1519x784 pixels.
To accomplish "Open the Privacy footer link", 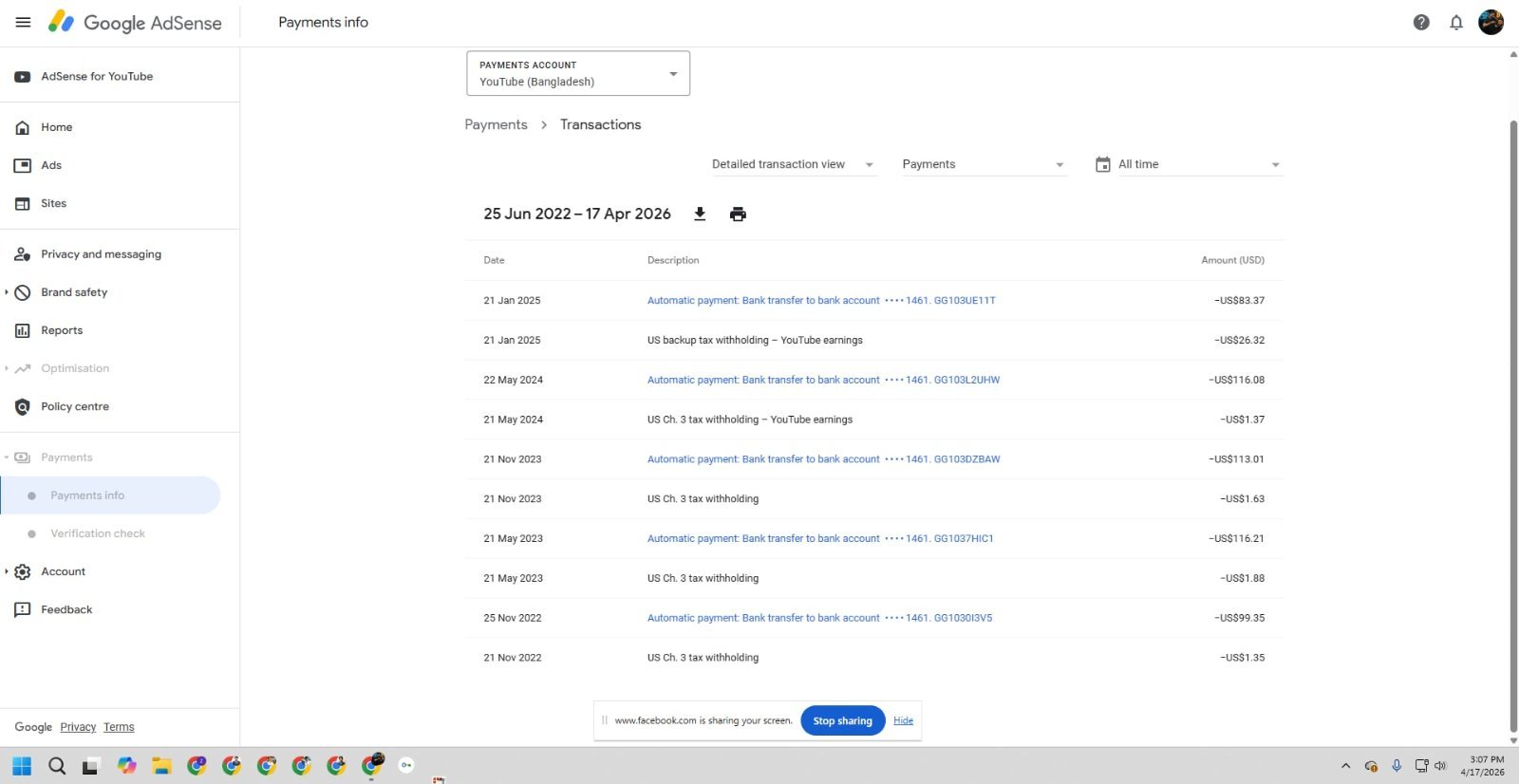I will [x=78, y=727].
